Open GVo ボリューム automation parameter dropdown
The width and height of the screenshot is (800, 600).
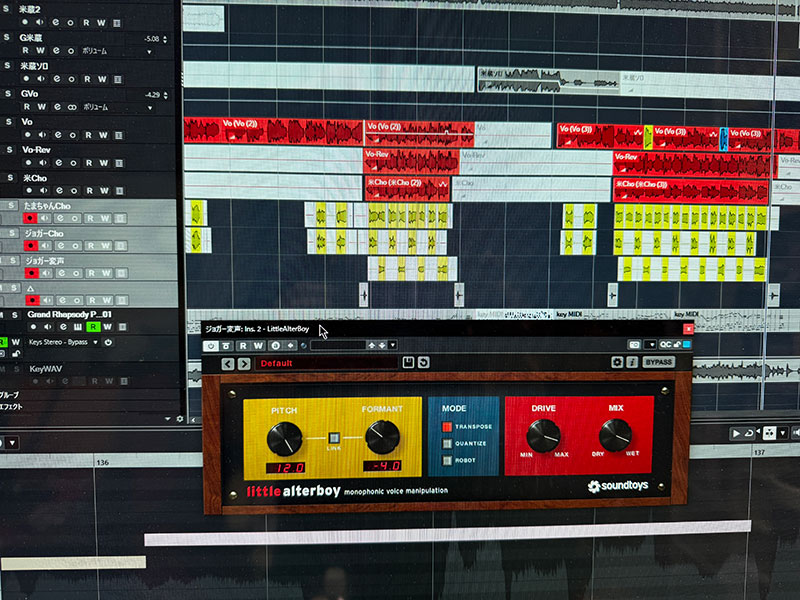(x=150, y=108)
